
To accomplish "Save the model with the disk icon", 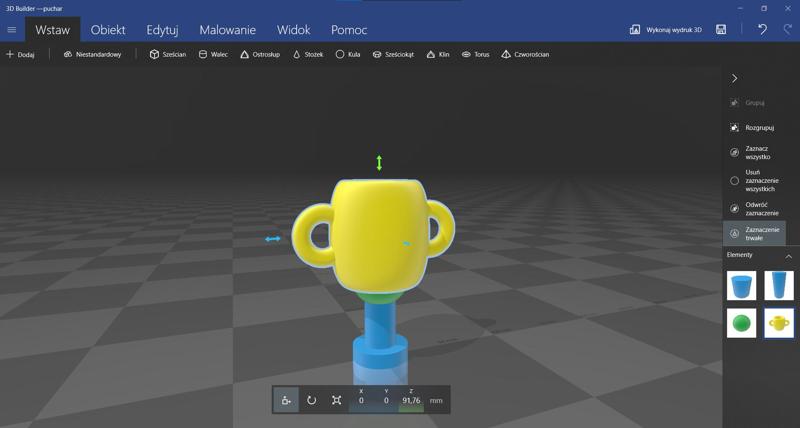I will 721,30.
